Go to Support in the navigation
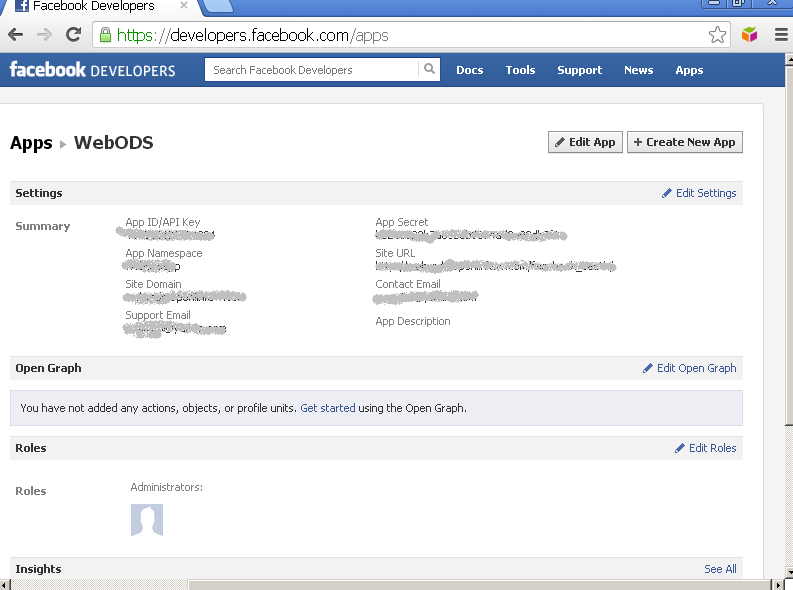793x590 pixels. pos(579,70)
